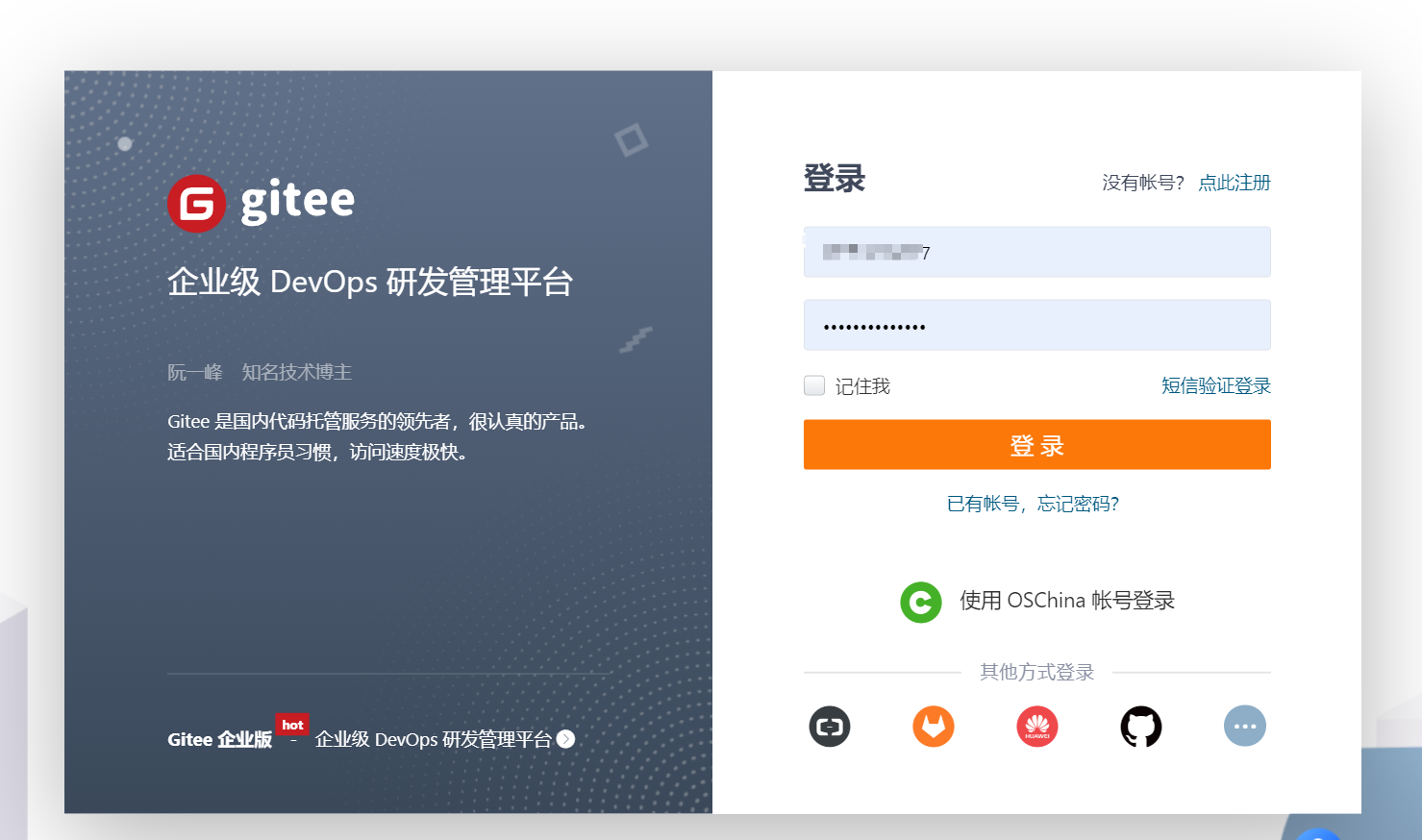
Task: Open the 点此注册 link
Action: 1235,183
